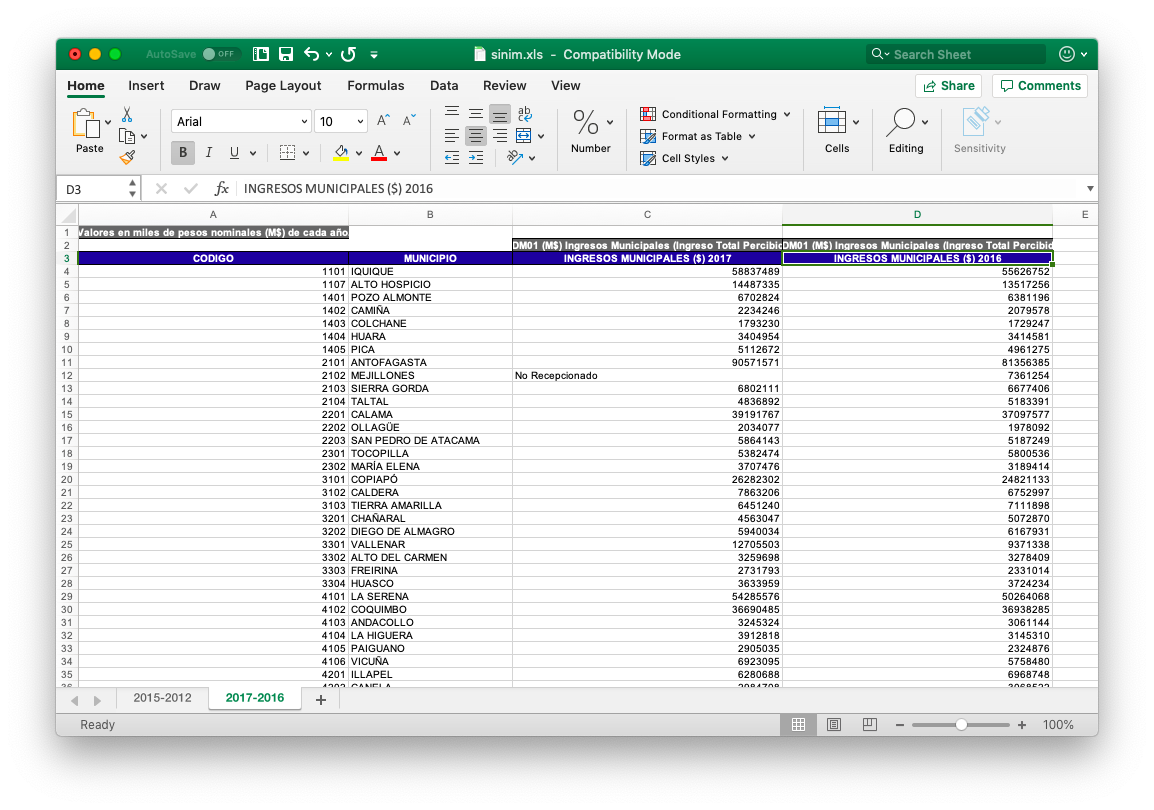The width and height of the screenshot is (1154, 810).
Task: Toggle Bold formatting
Action: click(x=183, y=153)
